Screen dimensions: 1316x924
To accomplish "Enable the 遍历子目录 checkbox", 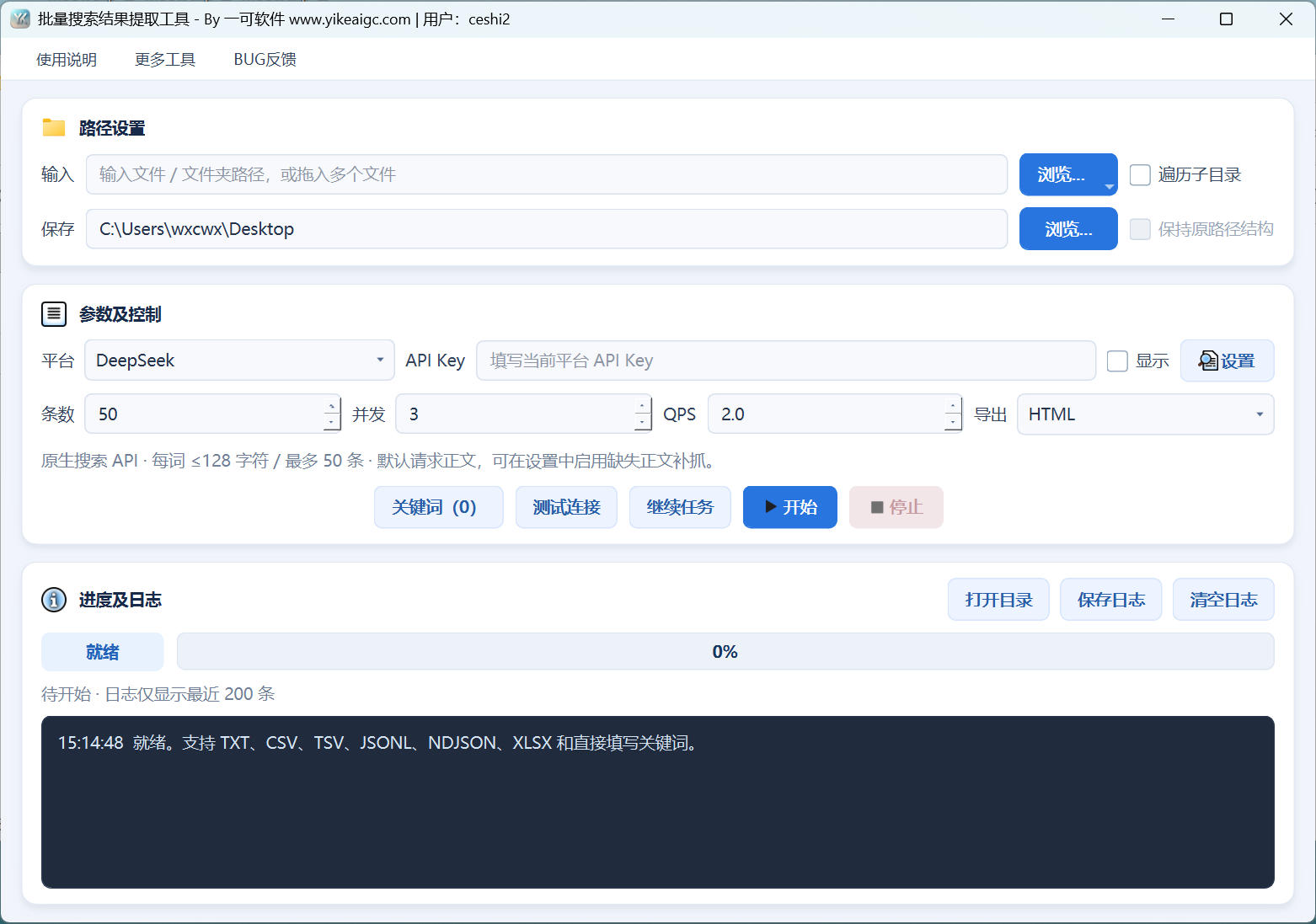I will point(1140,174).
